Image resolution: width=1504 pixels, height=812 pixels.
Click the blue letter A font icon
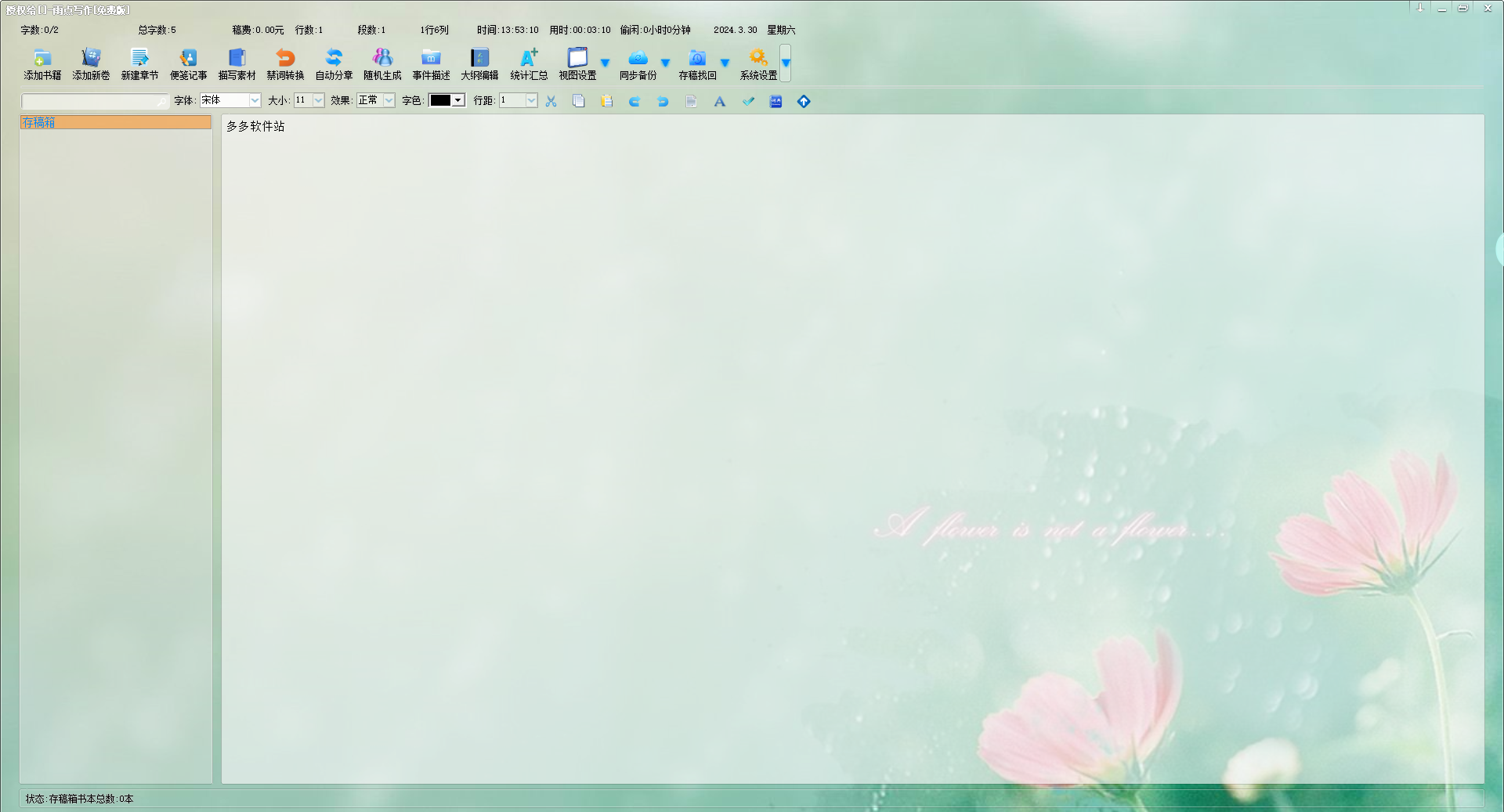[x=719, y=101]
